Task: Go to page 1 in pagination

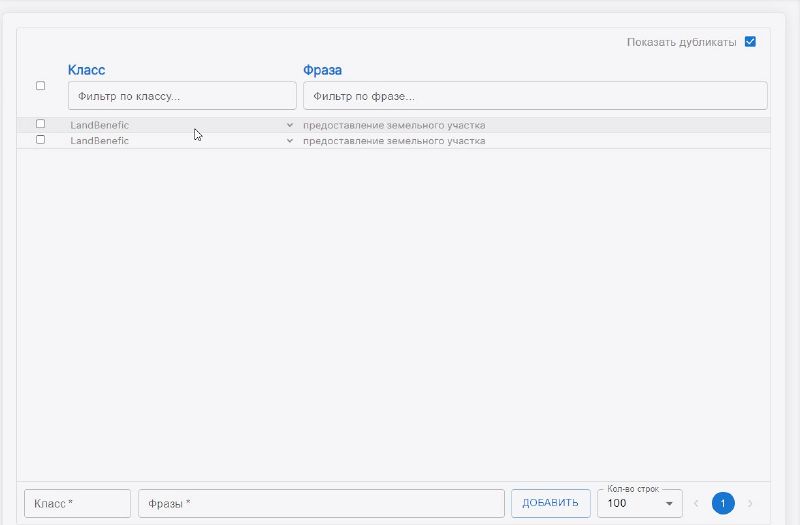Action: coord(723,503)
